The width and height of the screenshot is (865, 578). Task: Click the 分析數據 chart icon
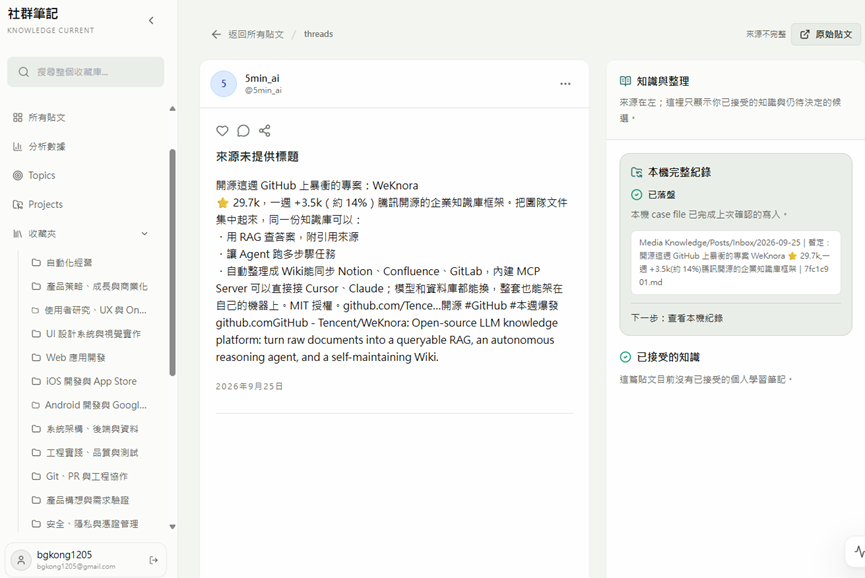pos(18,147)
